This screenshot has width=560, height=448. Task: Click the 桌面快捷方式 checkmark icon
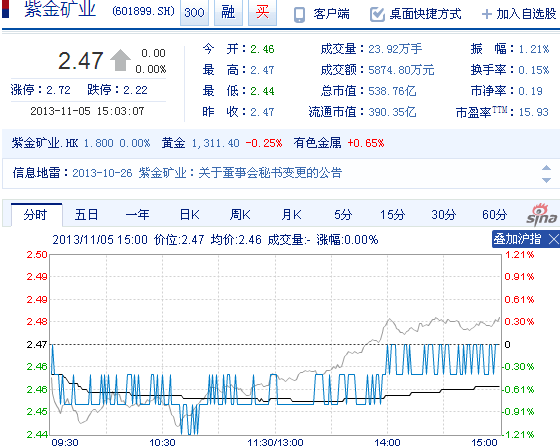tap(377, 14)
